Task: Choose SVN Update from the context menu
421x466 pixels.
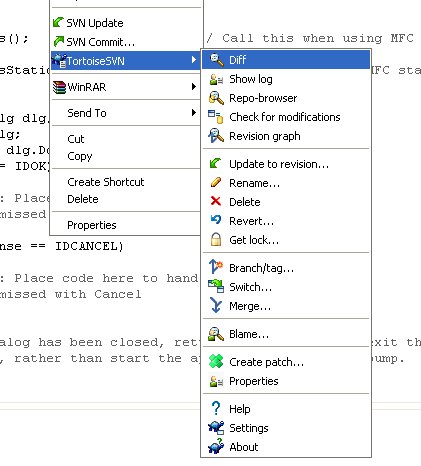Action: pyautogui.click(x=126, y=23)
